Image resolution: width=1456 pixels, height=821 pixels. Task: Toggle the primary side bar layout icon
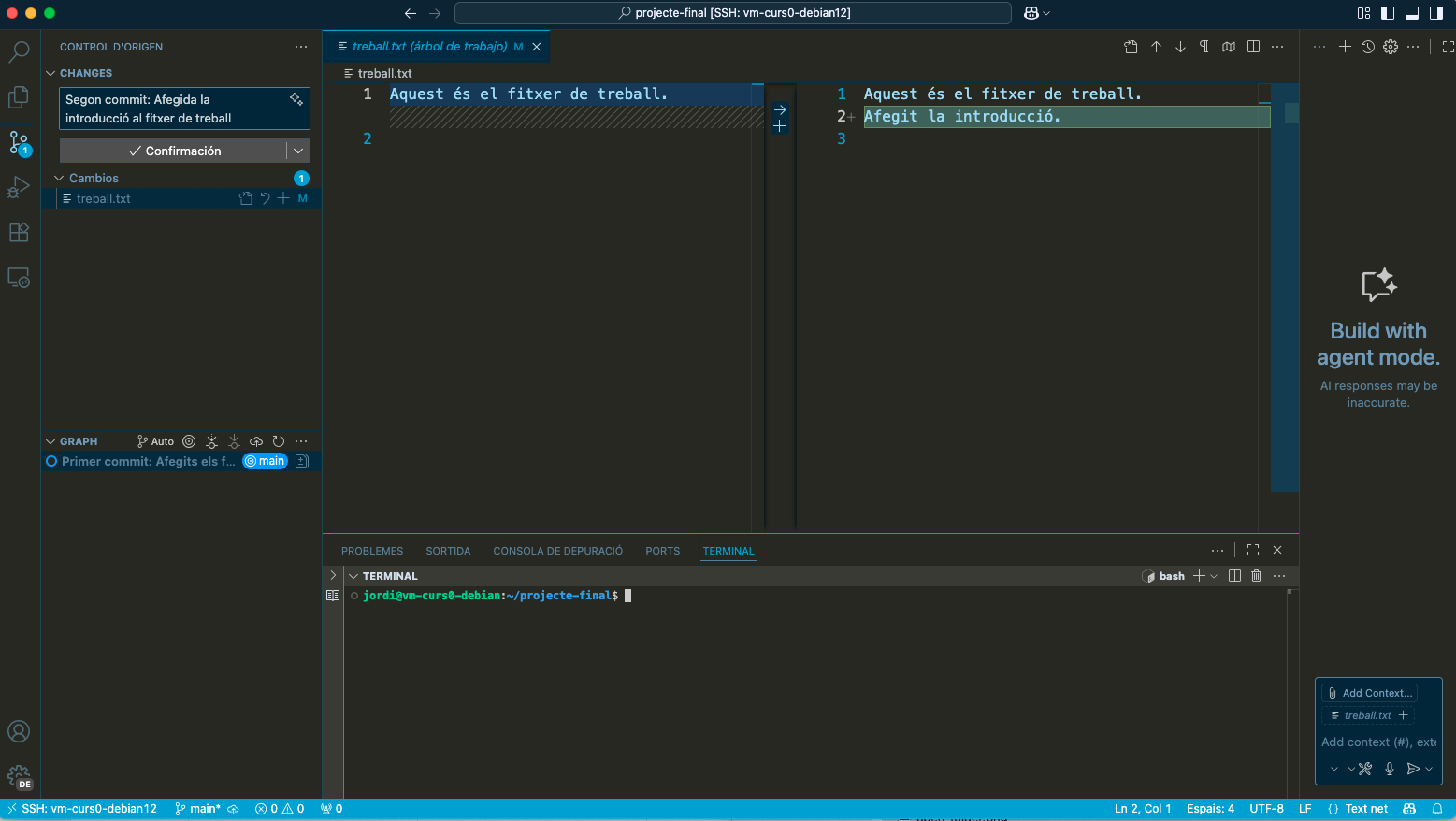click(1388, 13)
